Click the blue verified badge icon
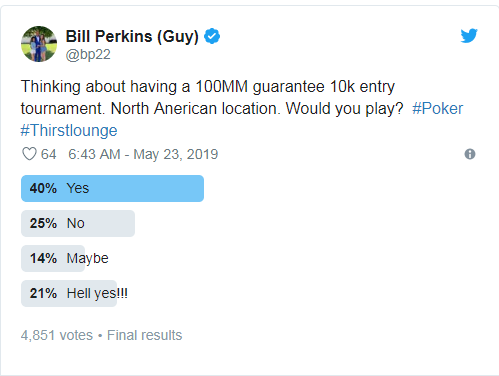Viewport: 499px width, 376px height. [212, 36]
